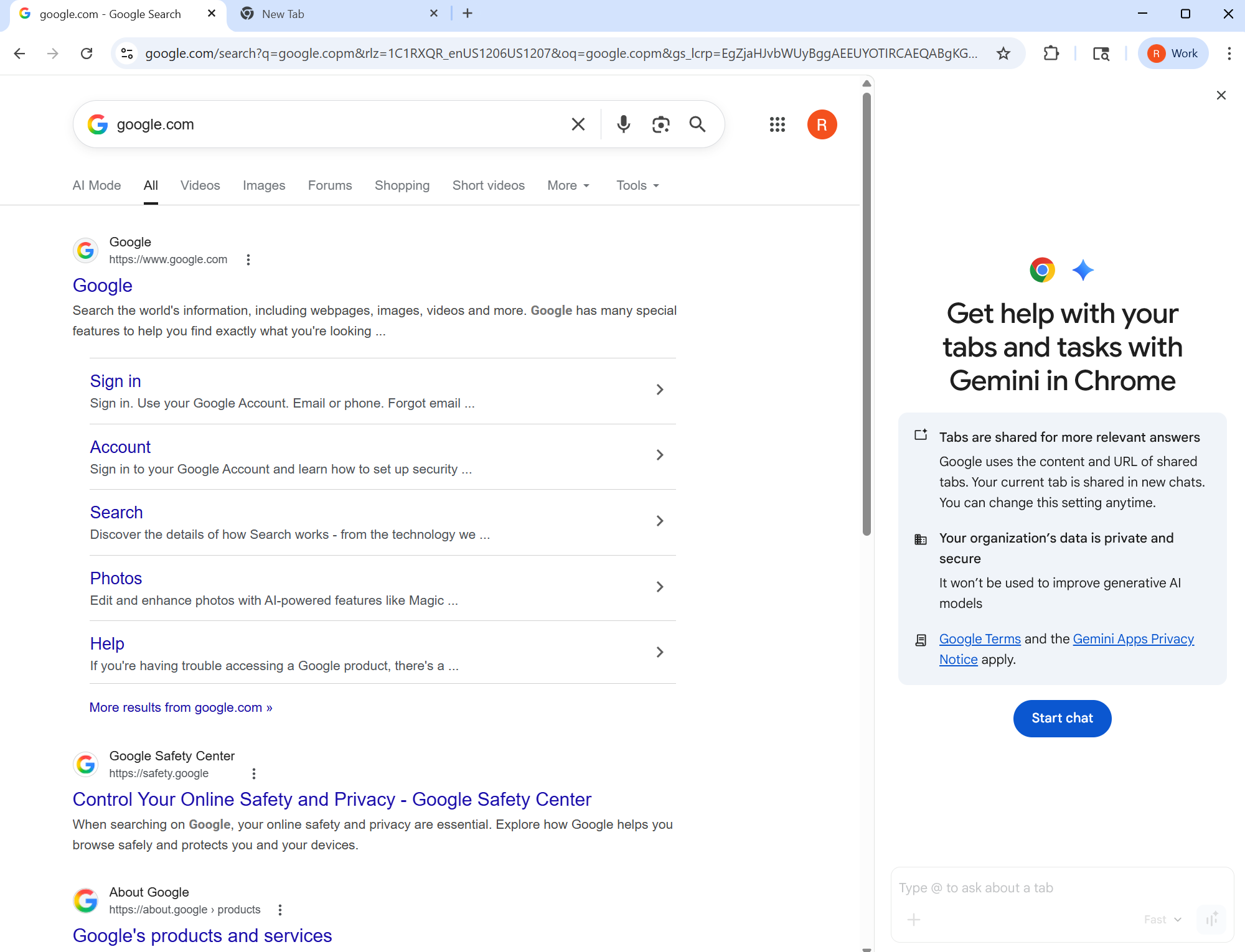Search by image with Lens icon

coord(660,124)
